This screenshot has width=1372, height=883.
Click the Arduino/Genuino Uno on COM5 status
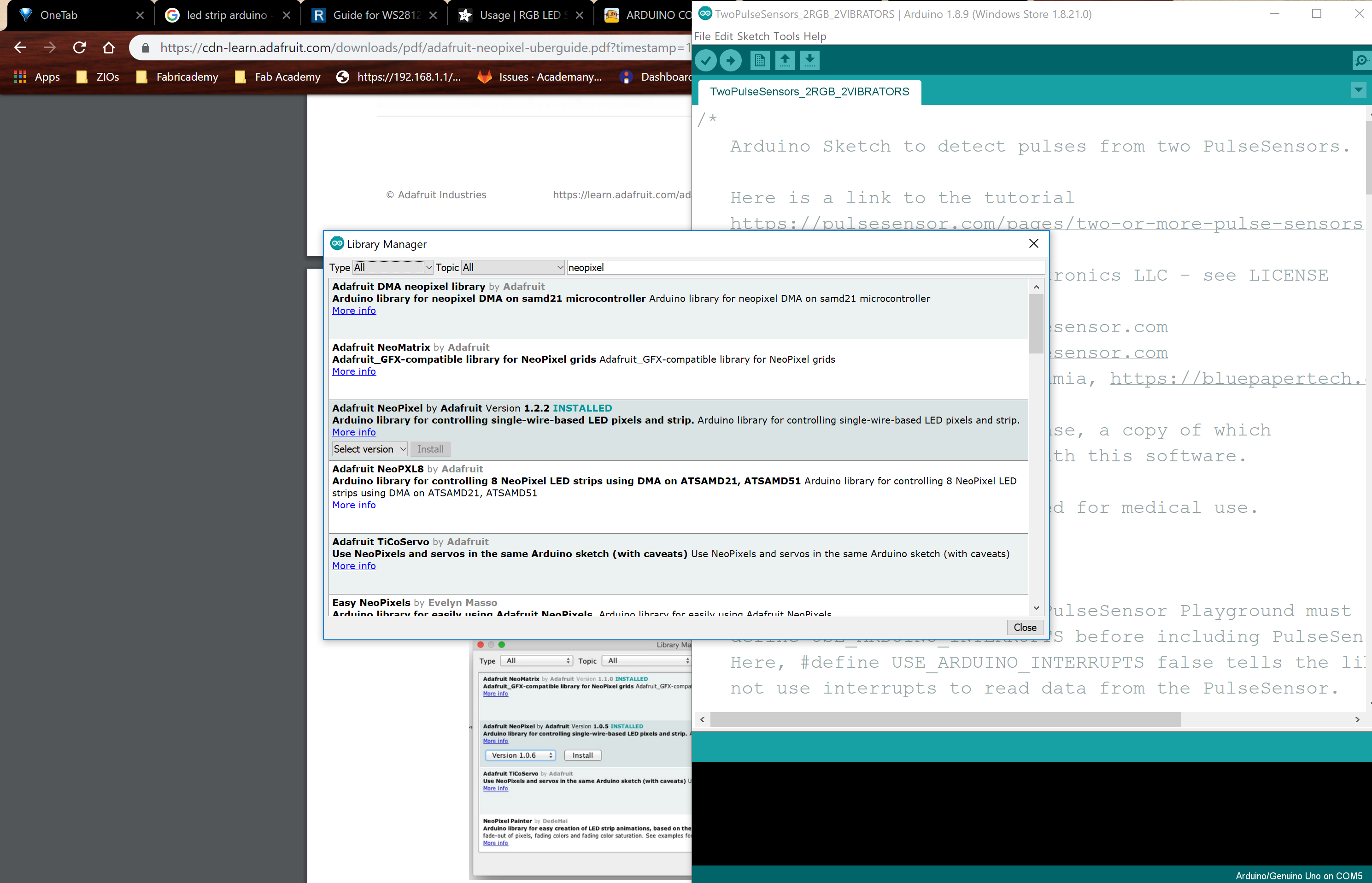coord(1299,876)
